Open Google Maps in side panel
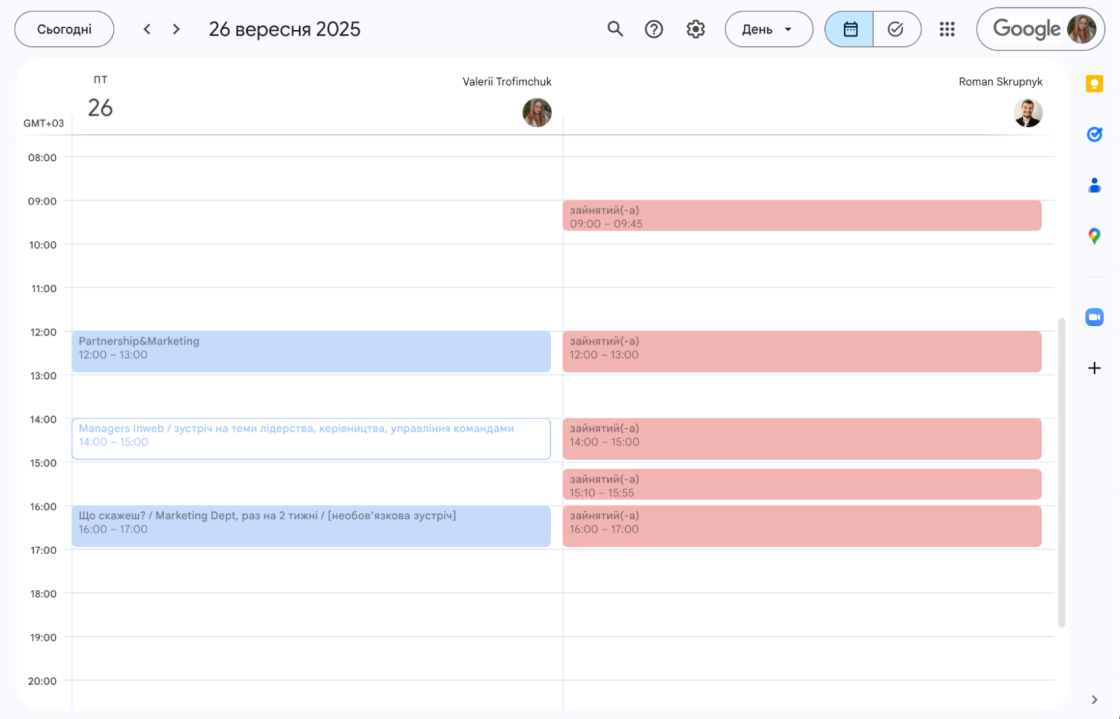 1094,236
